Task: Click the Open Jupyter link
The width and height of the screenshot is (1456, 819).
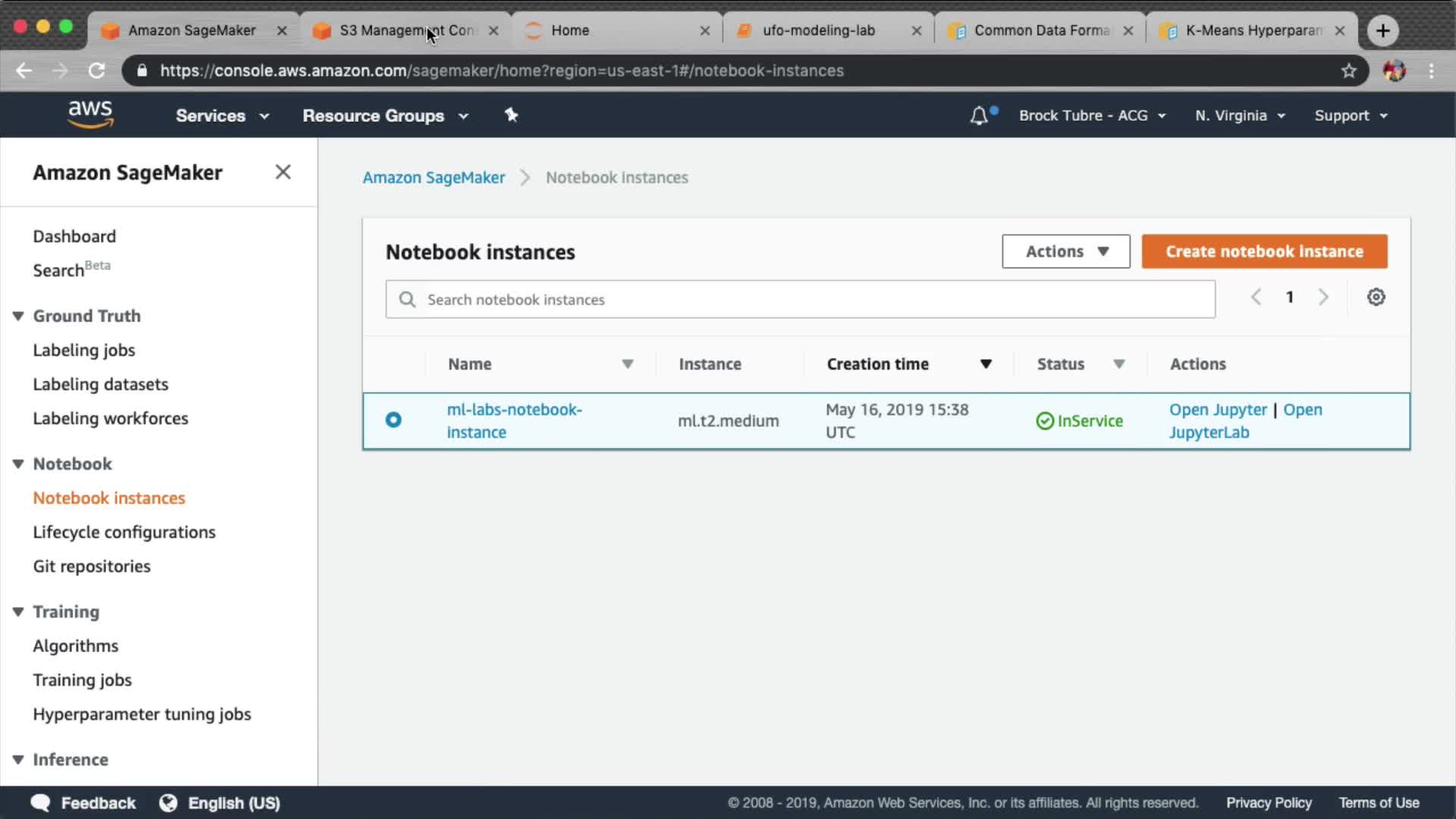Action: coord(1217,409)
